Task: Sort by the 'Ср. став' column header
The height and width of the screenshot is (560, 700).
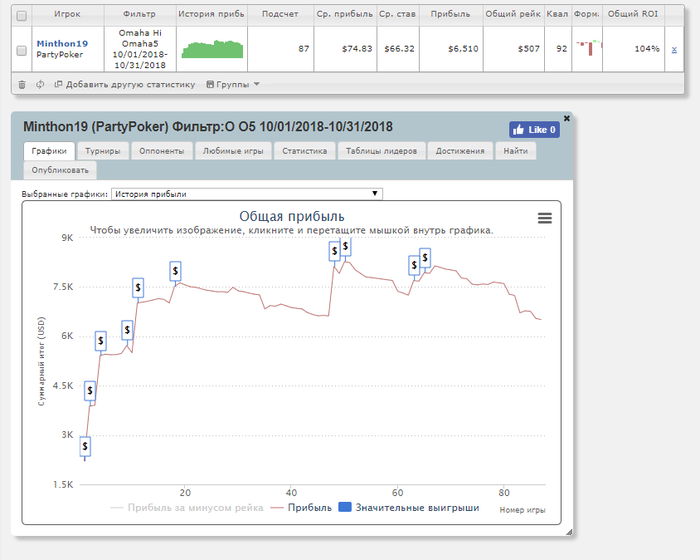Action: pos(397,14)
